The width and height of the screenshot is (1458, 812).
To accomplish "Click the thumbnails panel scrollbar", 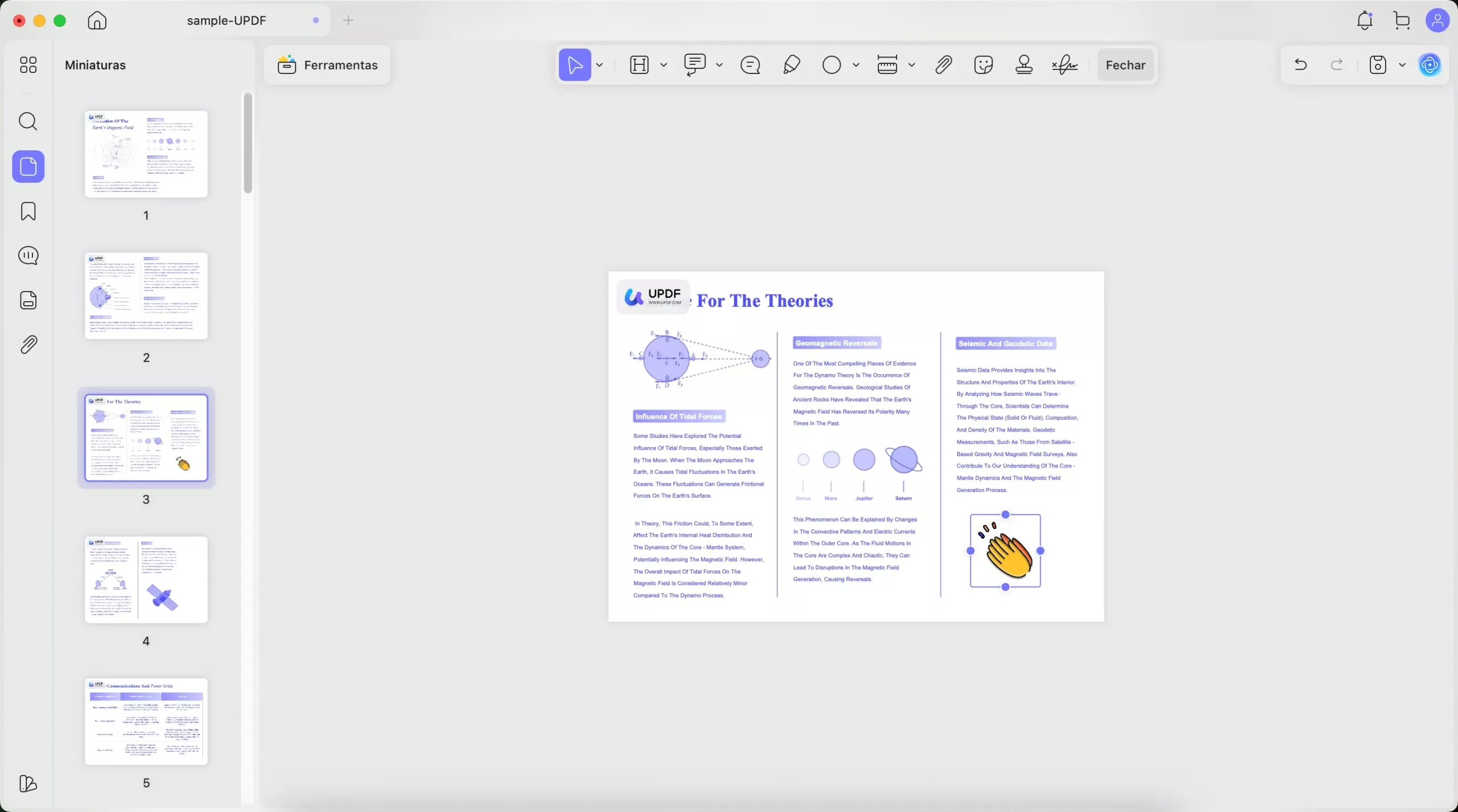I will (x=248, y=143).
